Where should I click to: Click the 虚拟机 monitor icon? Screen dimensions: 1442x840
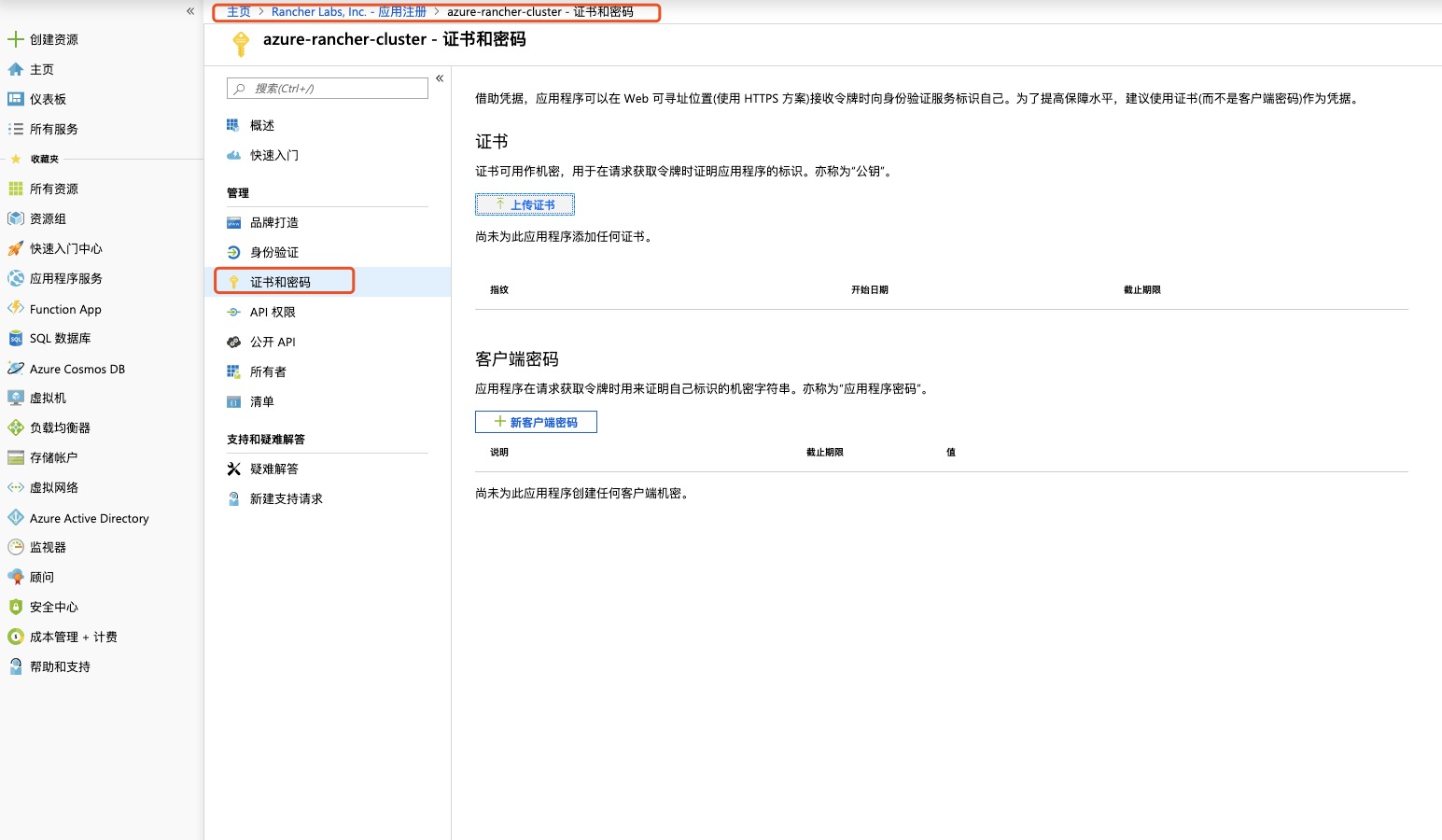coord(15,398)
